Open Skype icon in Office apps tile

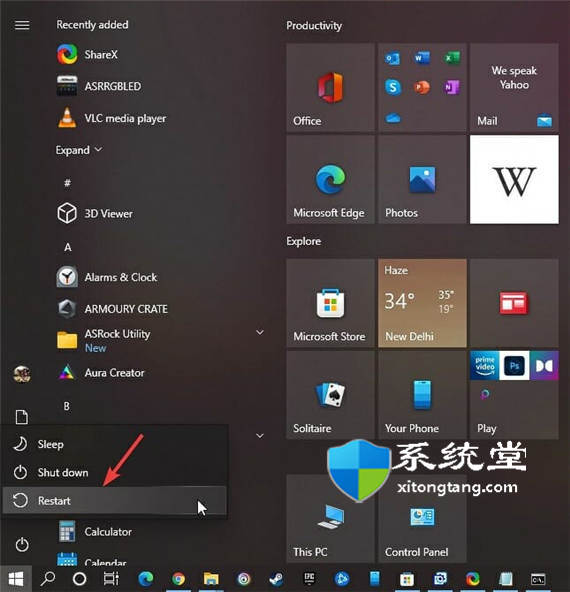pos(393,87)
